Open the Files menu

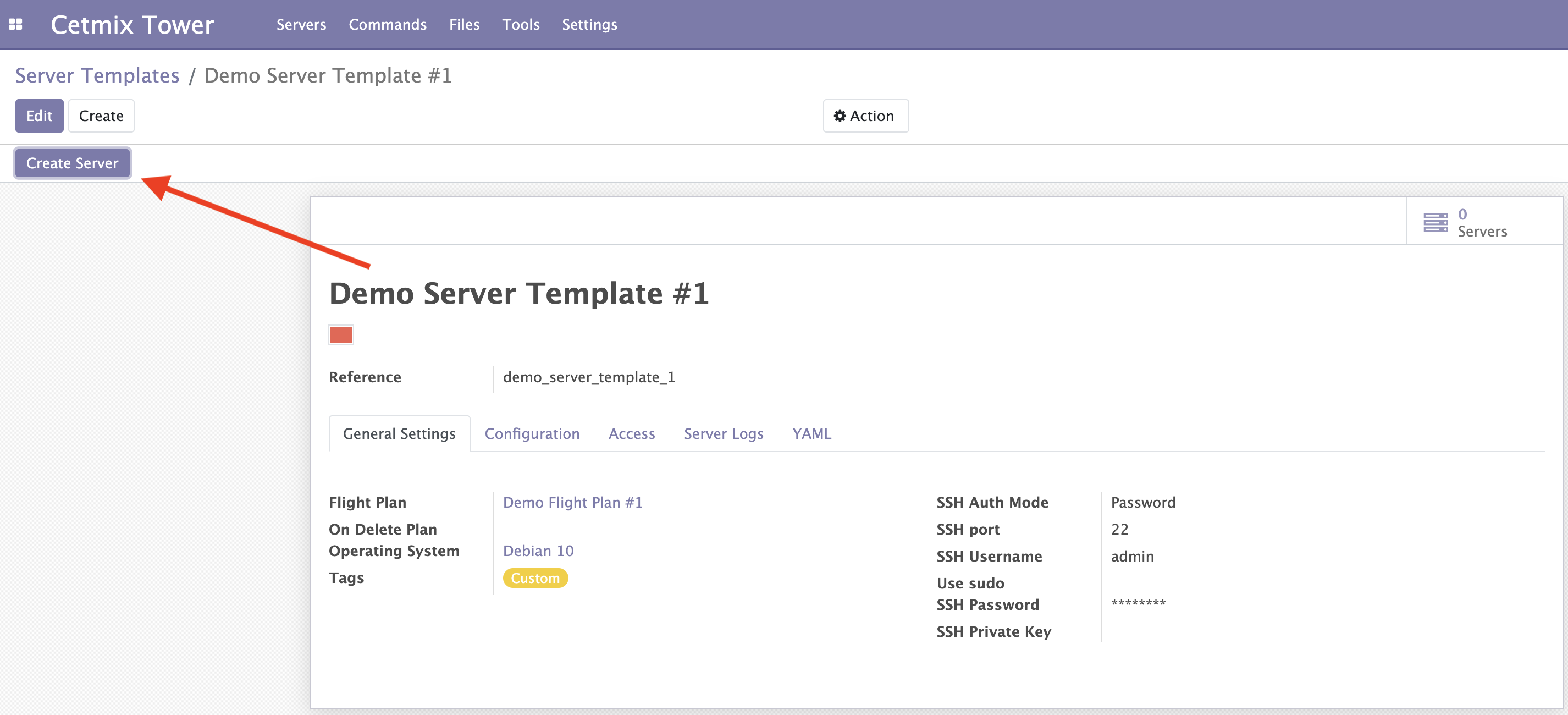[464, 24]
